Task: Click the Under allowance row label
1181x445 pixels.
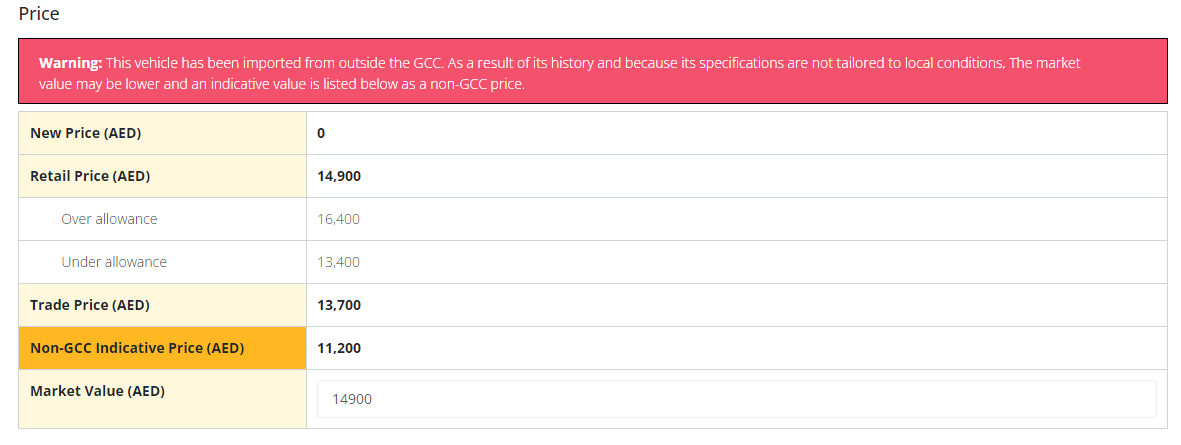Action: (114, 262)
